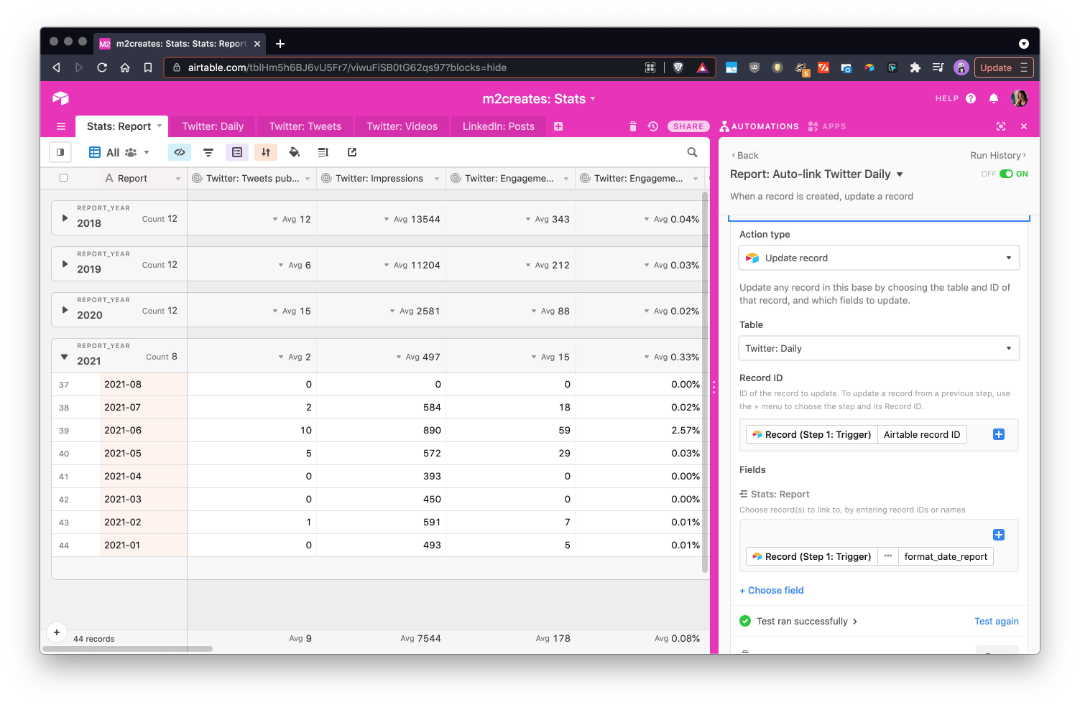Click the trash icon next to SHARE

[x=633, y=126]
